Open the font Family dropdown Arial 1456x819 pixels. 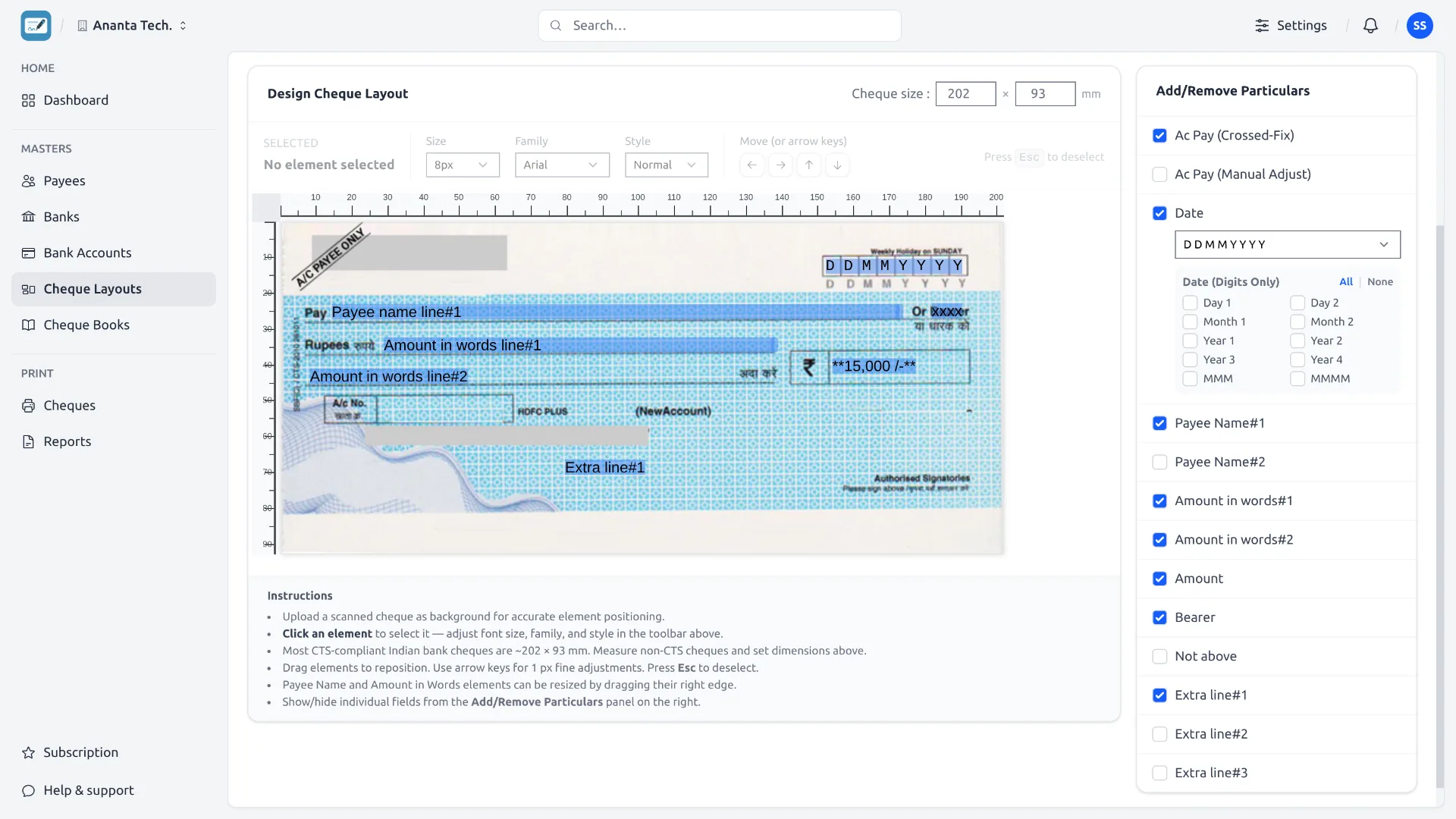pos(562,165)
